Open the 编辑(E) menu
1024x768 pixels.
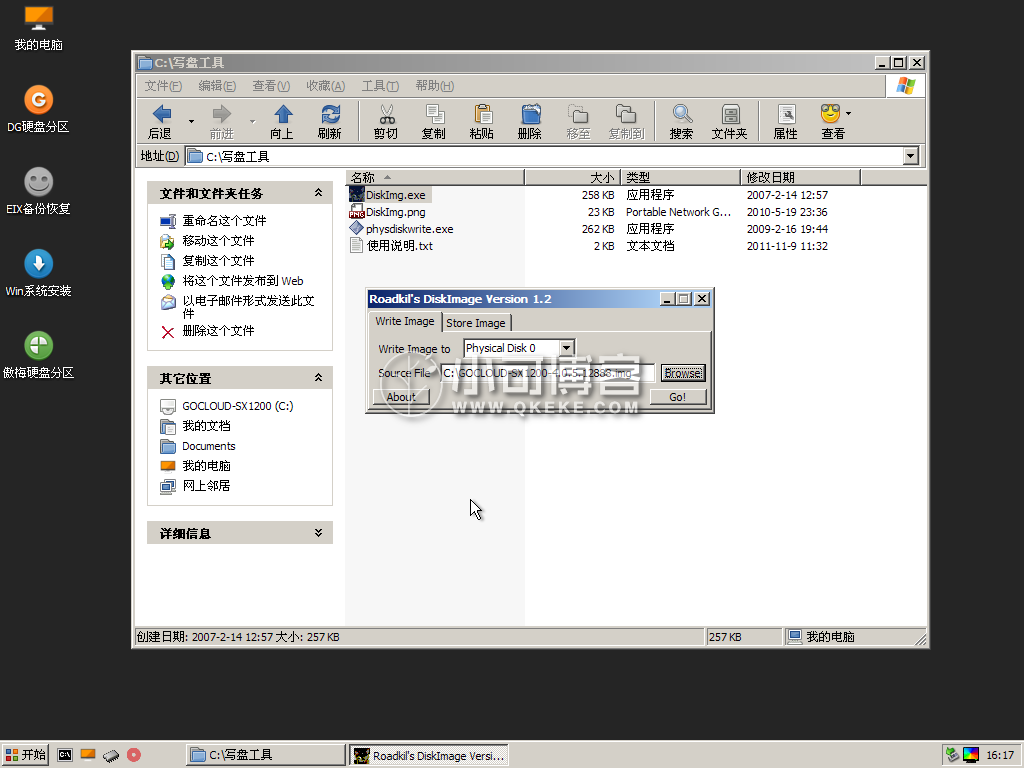(x=217, y=86)
